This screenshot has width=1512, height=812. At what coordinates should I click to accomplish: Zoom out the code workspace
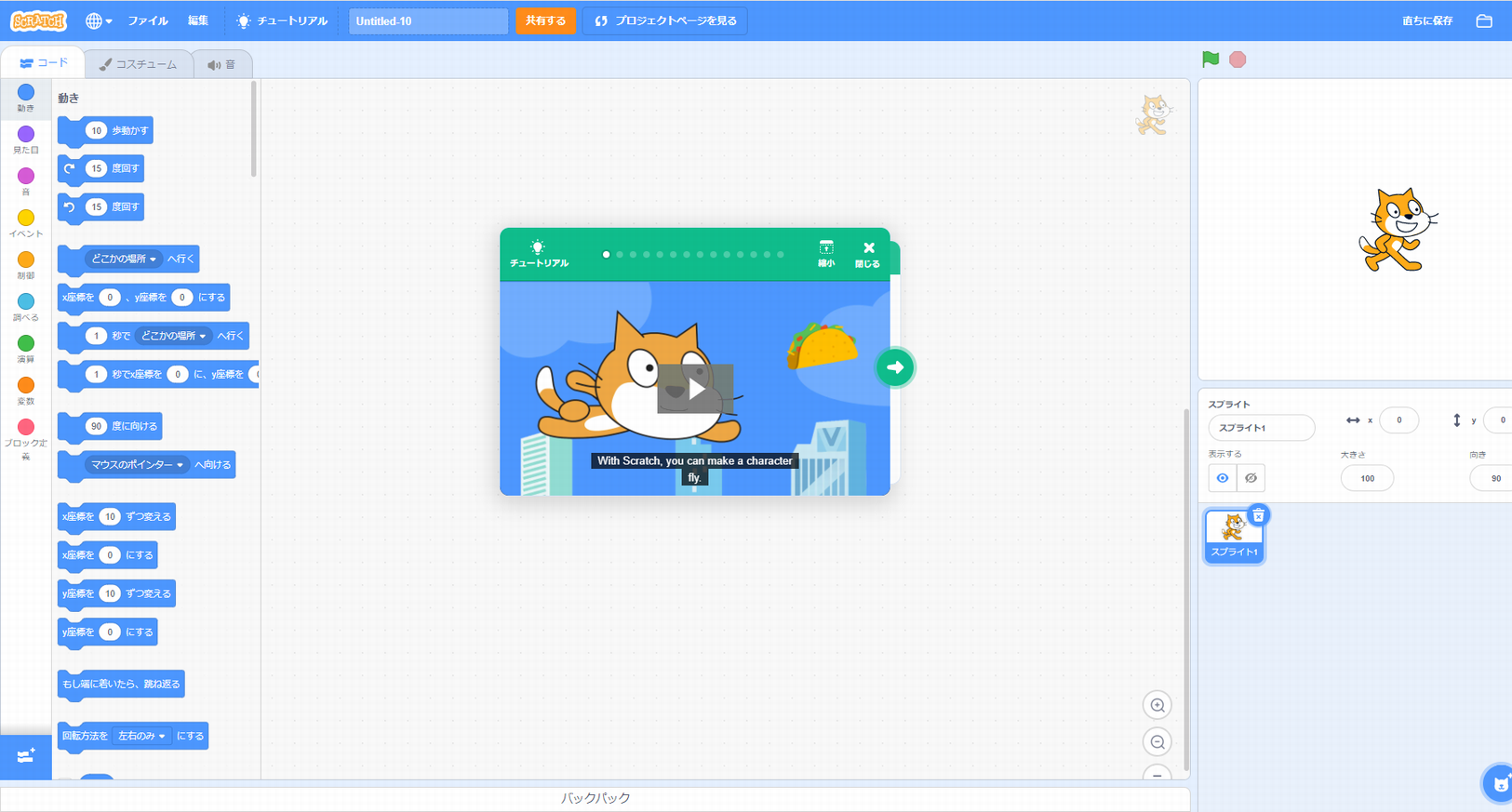click(x=1157, y=742)
